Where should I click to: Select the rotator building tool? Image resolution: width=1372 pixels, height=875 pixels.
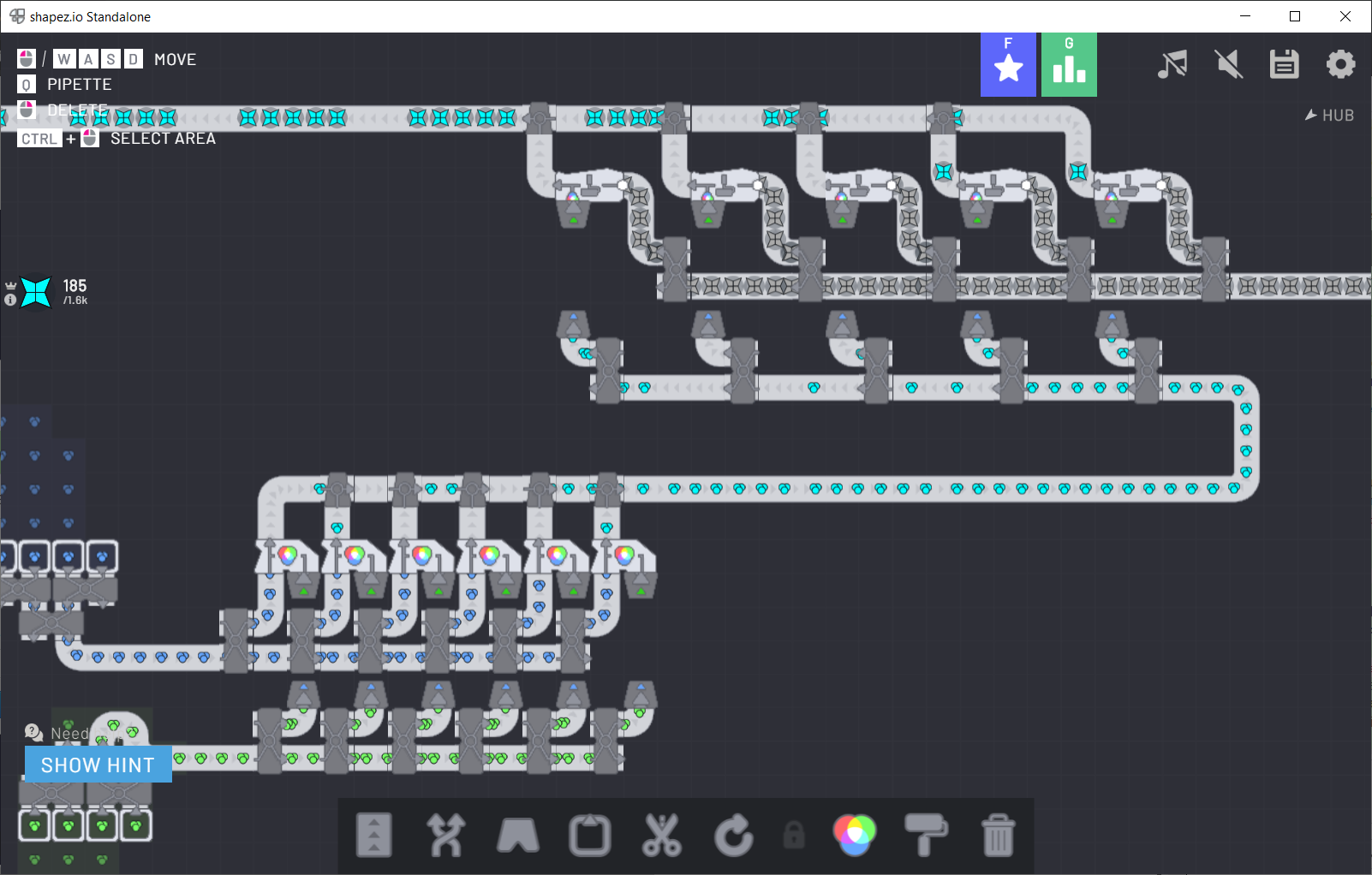[734, 835]
